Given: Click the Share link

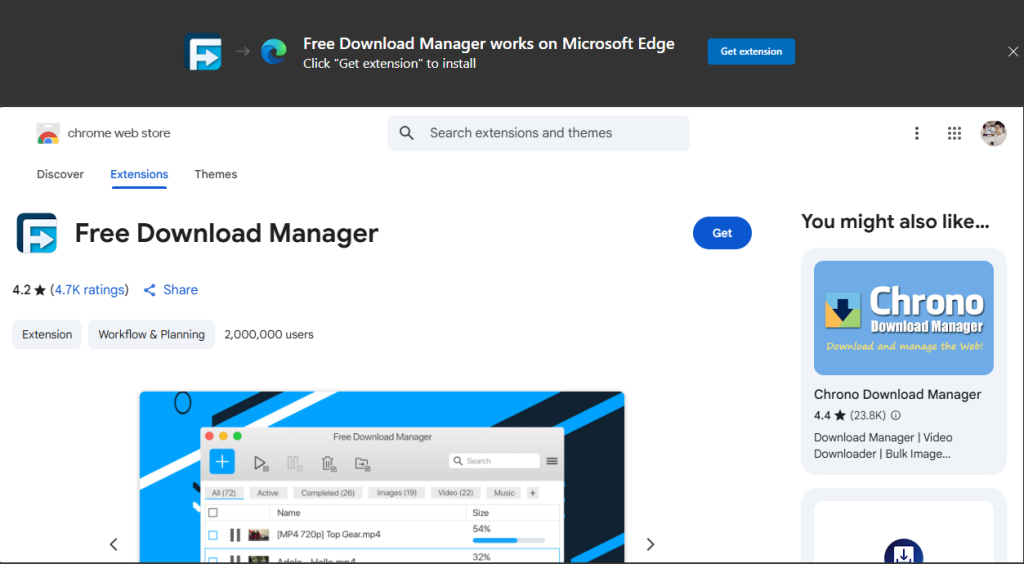Looking at the screenshot, I should (x=180, y=290).
